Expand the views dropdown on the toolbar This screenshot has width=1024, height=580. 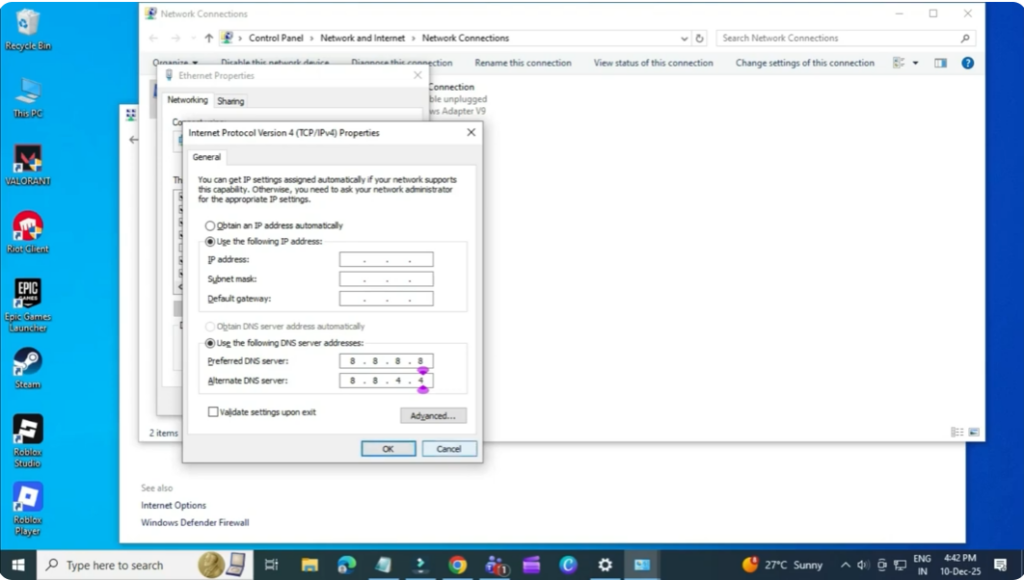point(914,62)
